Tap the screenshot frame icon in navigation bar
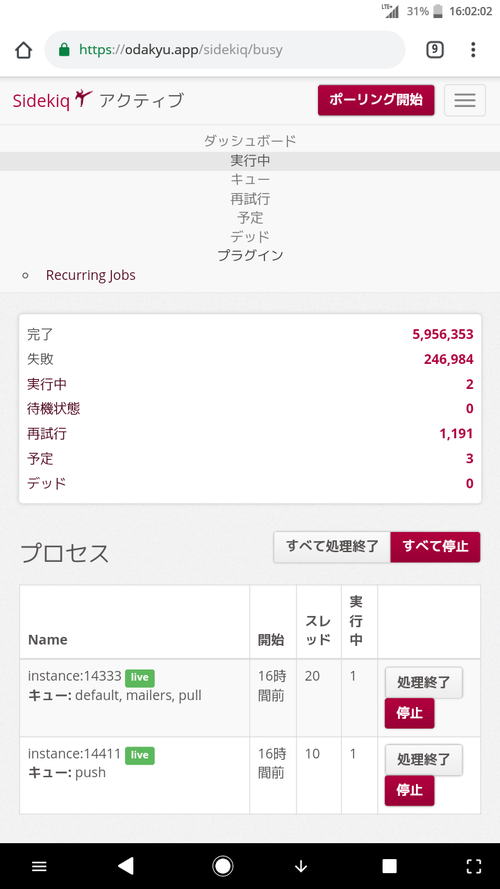 [474, 866]
